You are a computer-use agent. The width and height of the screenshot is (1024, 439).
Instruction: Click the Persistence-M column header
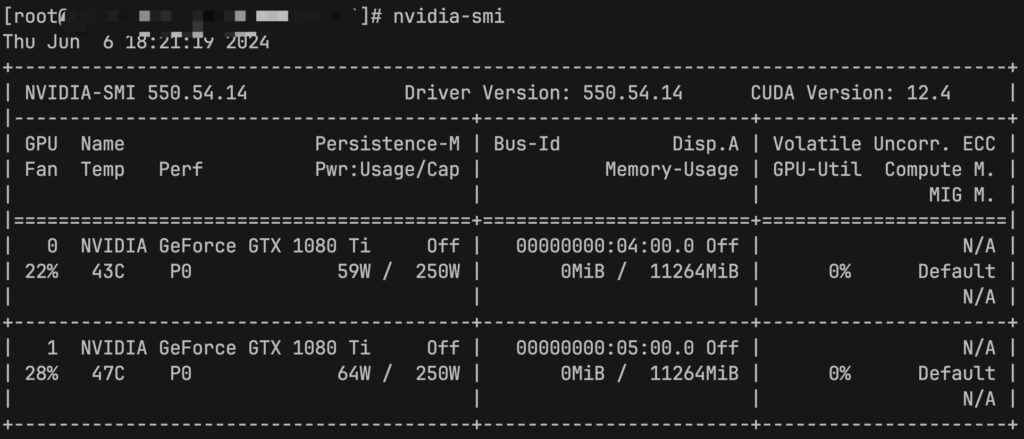(387, 144)
